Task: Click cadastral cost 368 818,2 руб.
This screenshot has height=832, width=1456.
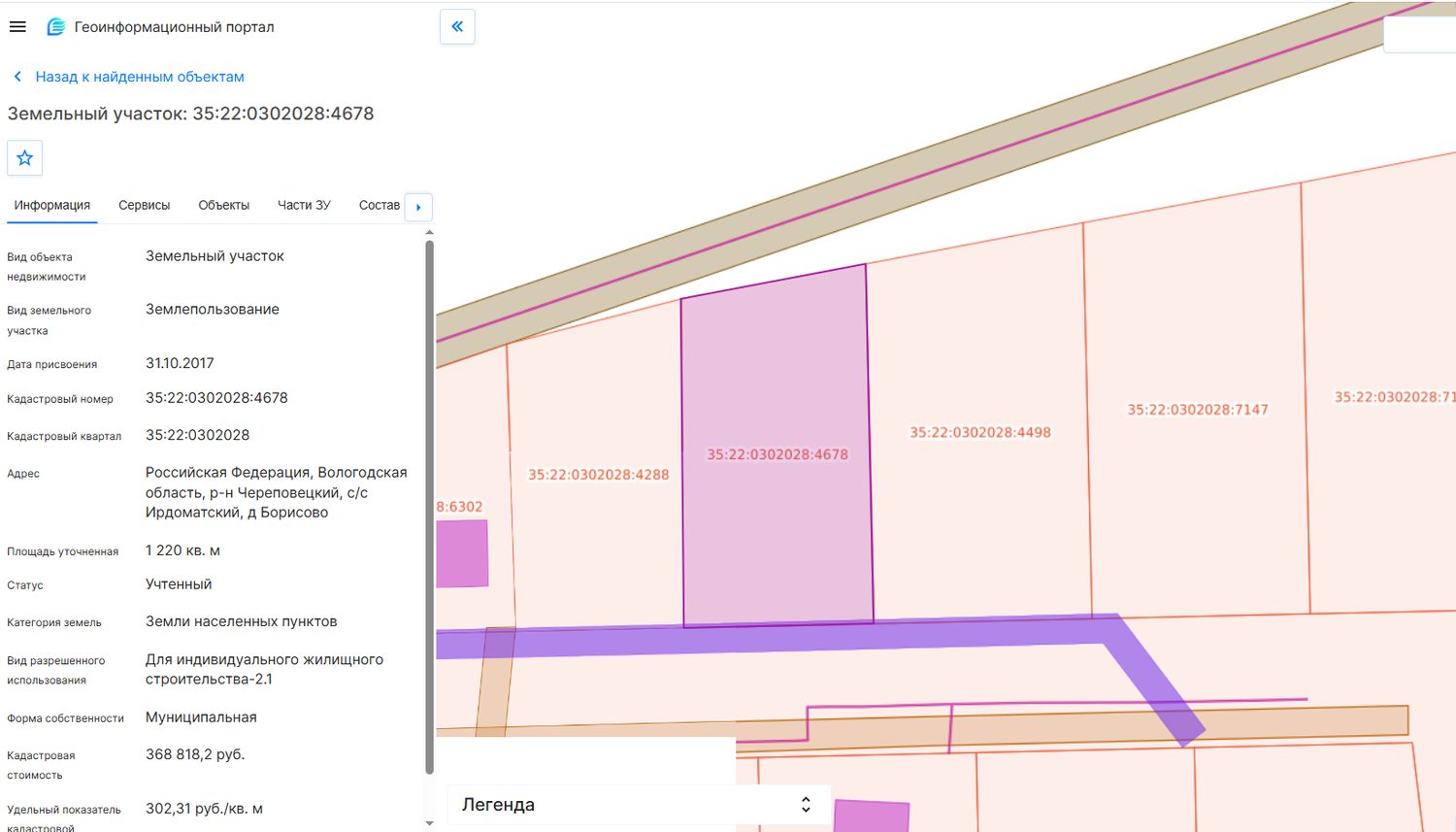Action: click(195, 754)
